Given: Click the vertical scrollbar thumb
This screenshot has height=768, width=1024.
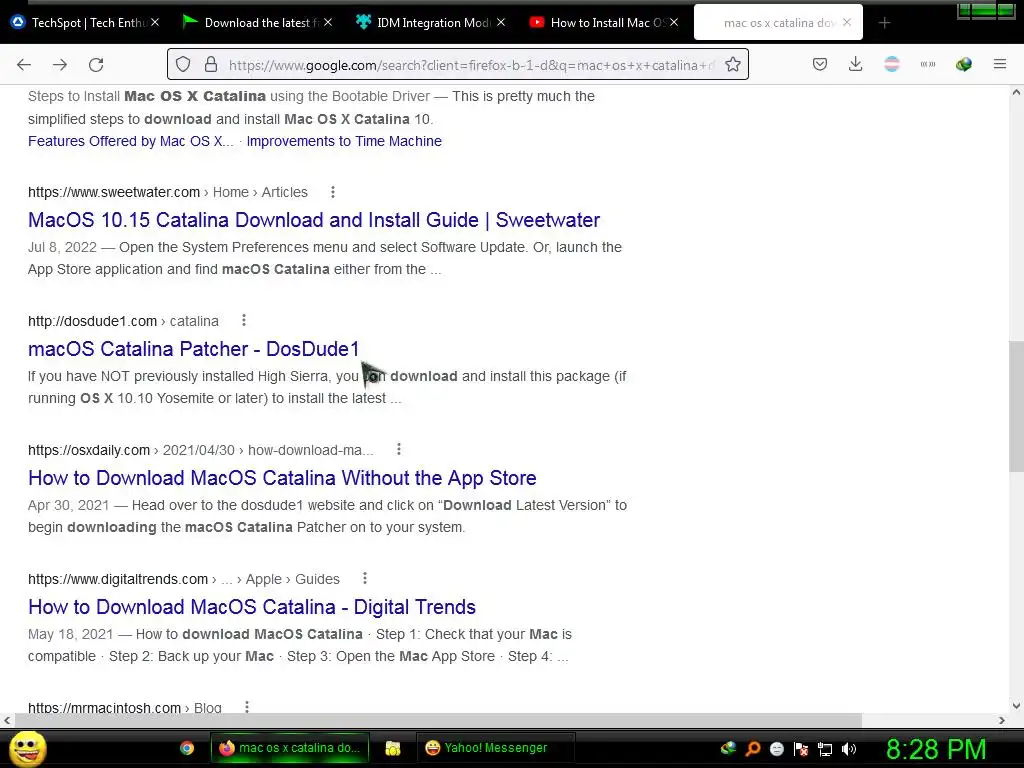Looking at the screenshot, I should [x=1016, y=406].
